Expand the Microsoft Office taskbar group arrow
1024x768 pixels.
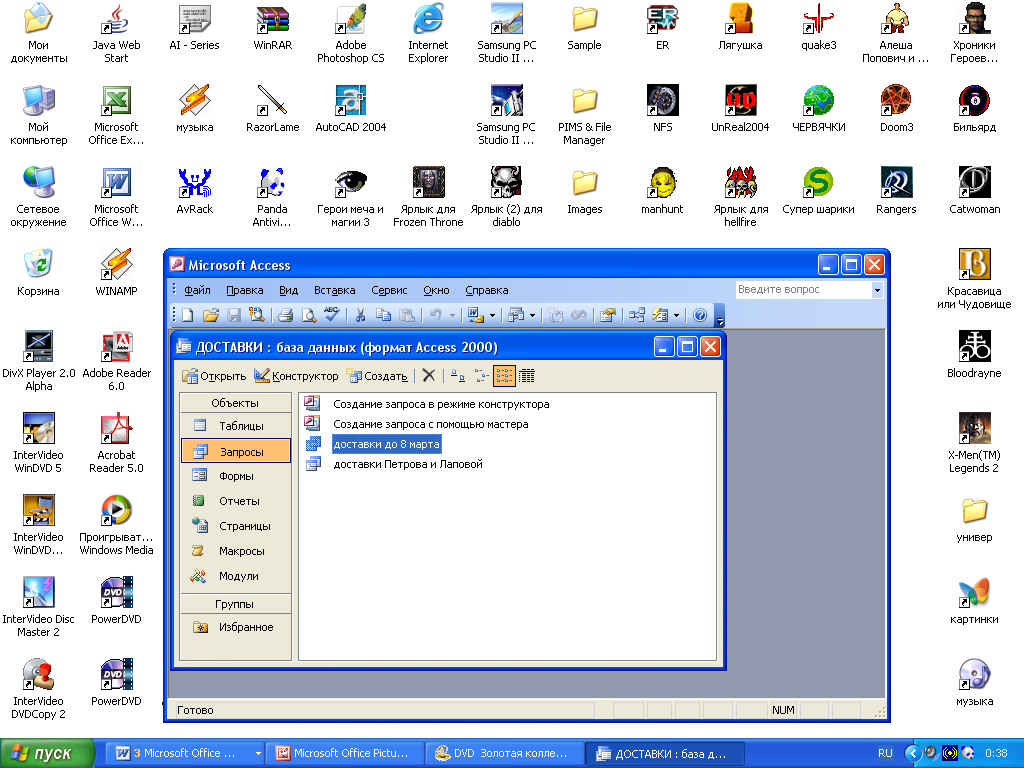tap(258, 753)
